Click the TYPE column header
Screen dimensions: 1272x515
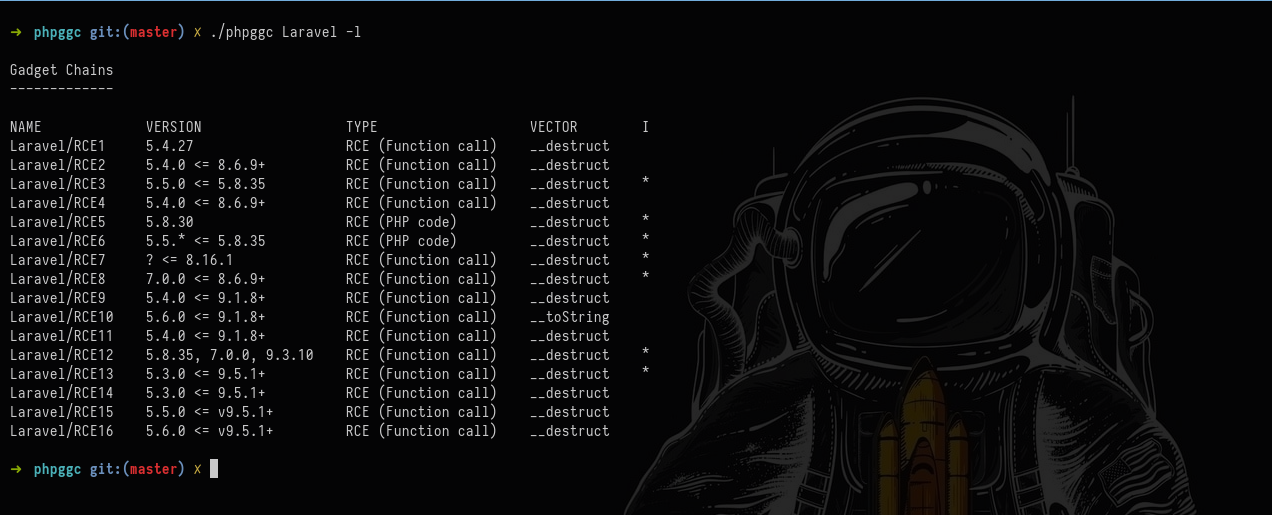click(x=362, y=127)
